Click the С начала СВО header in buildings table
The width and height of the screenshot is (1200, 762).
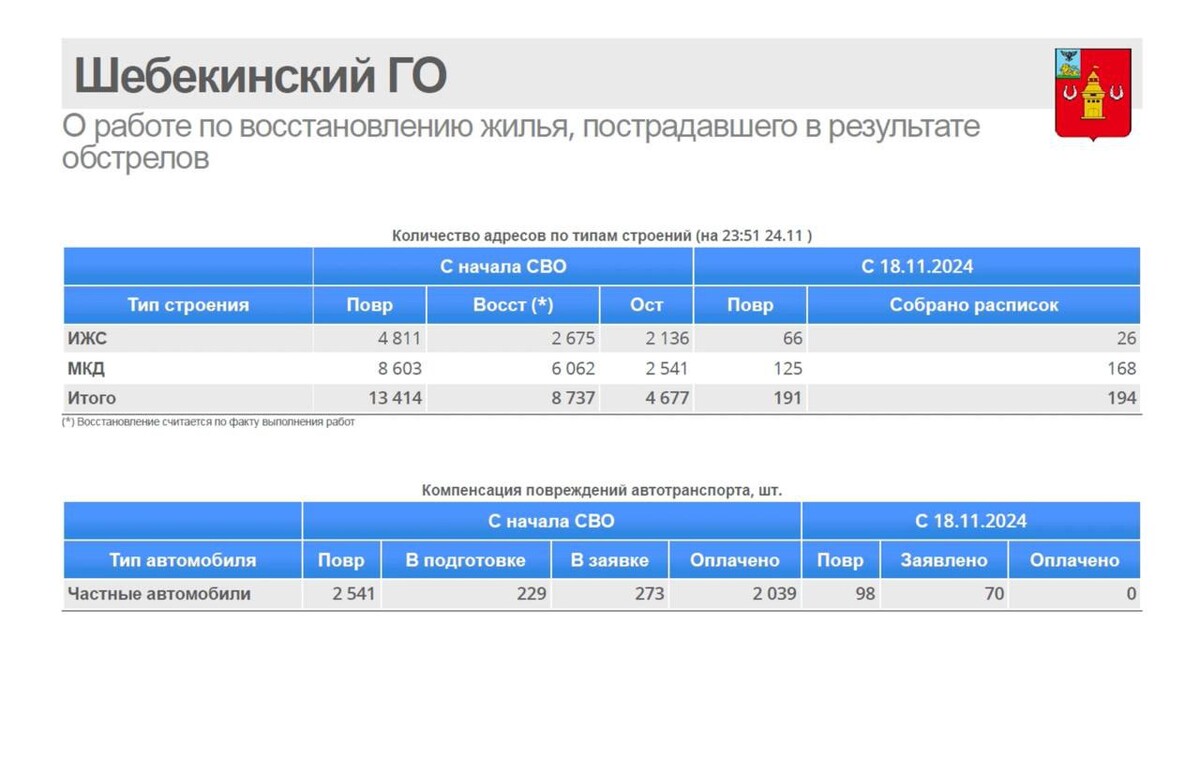coord(503,267)
